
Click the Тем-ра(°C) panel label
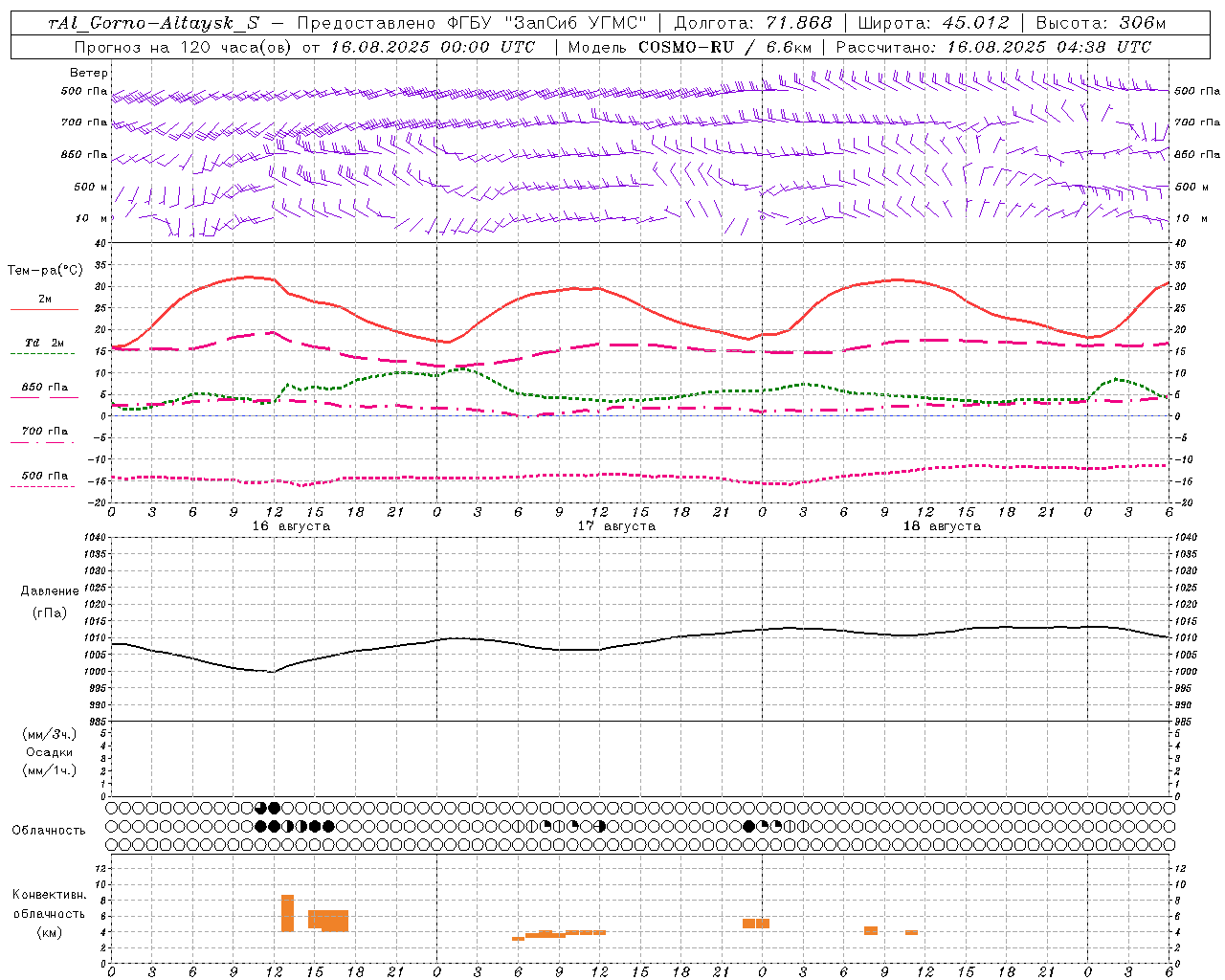[45, 271]
